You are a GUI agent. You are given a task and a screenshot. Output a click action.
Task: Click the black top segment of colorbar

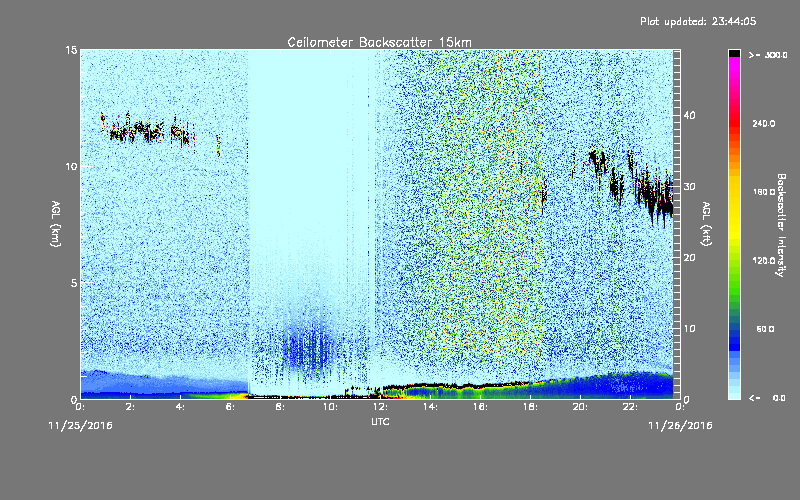(x=734, y=53)
